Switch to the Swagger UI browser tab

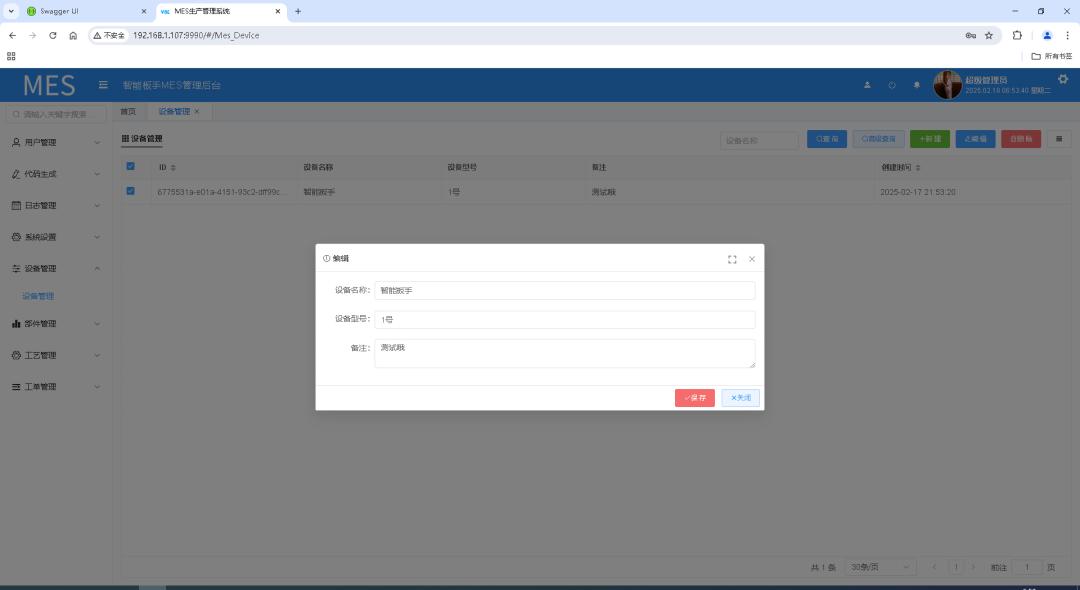coord(86,11)
